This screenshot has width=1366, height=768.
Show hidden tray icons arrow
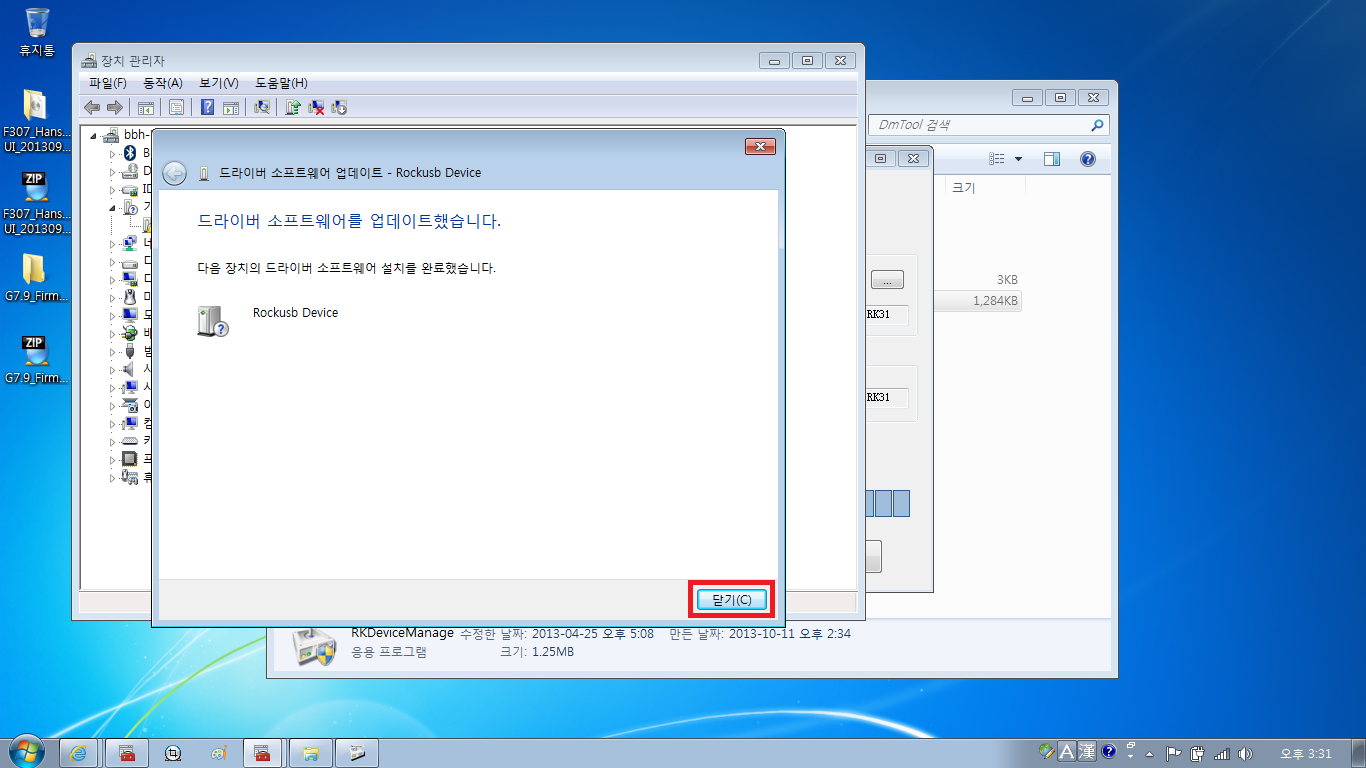pyautogui.click(x=1150, y=753)
